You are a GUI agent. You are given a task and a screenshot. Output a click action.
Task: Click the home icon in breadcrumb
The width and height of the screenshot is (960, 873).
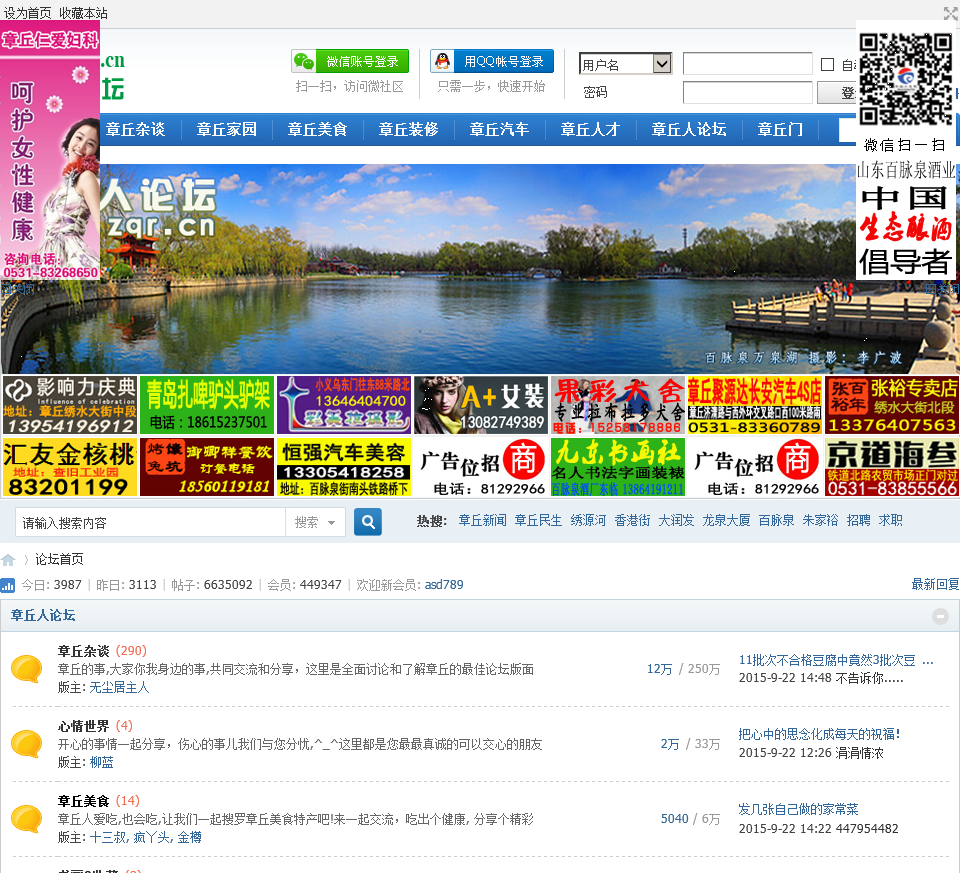9,560
